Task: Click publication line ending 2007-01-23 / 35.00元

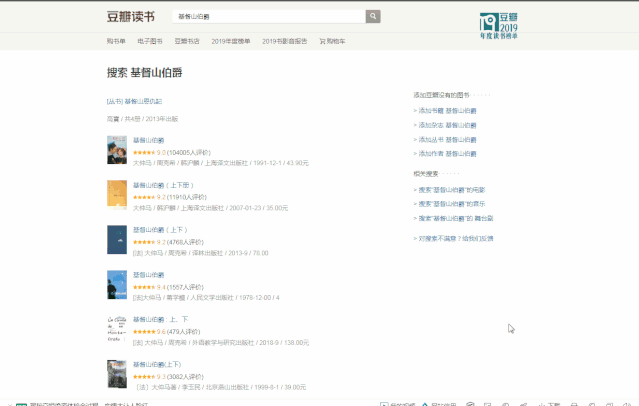Action: [x=210, y=208]
